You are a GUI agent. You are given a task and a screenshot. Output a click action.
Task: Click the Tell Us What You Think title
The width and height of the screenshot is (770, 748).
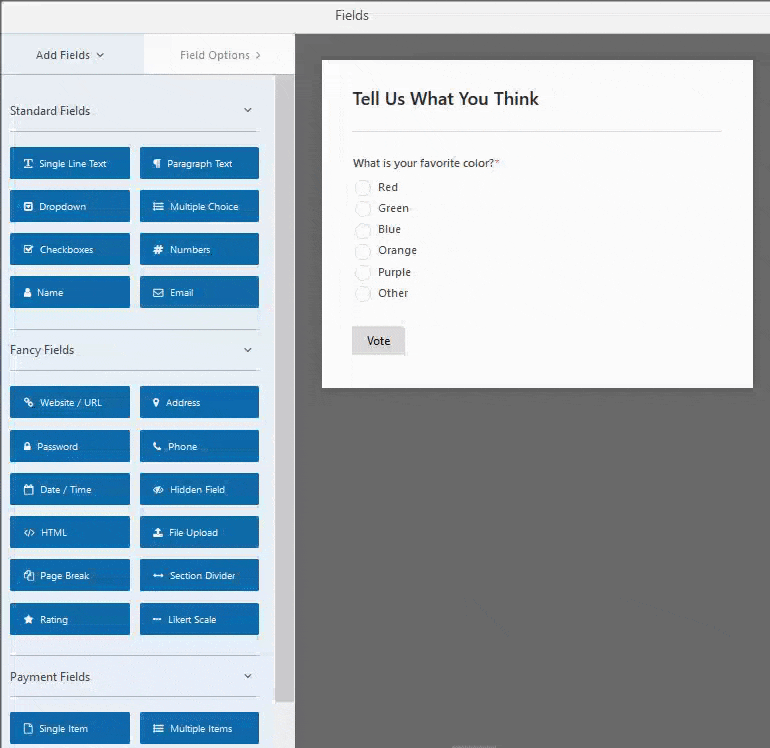pos(446,99)
